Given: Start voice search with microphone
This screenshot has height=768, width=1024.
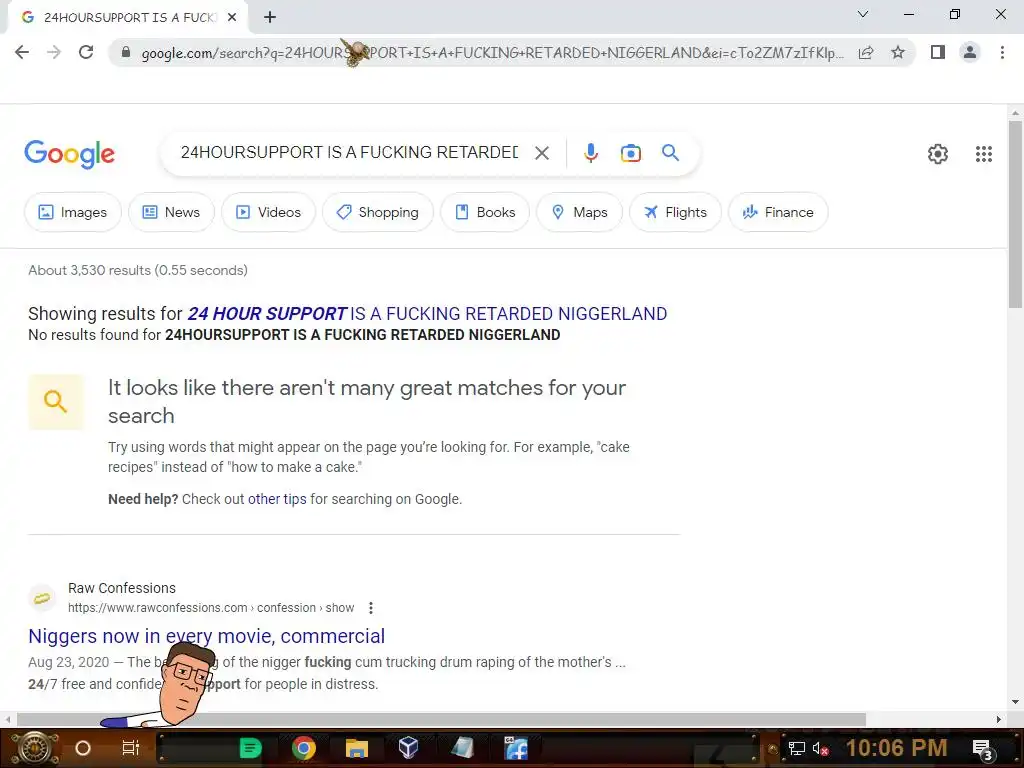Looking at the screenshot, I should tap(590, 153).
